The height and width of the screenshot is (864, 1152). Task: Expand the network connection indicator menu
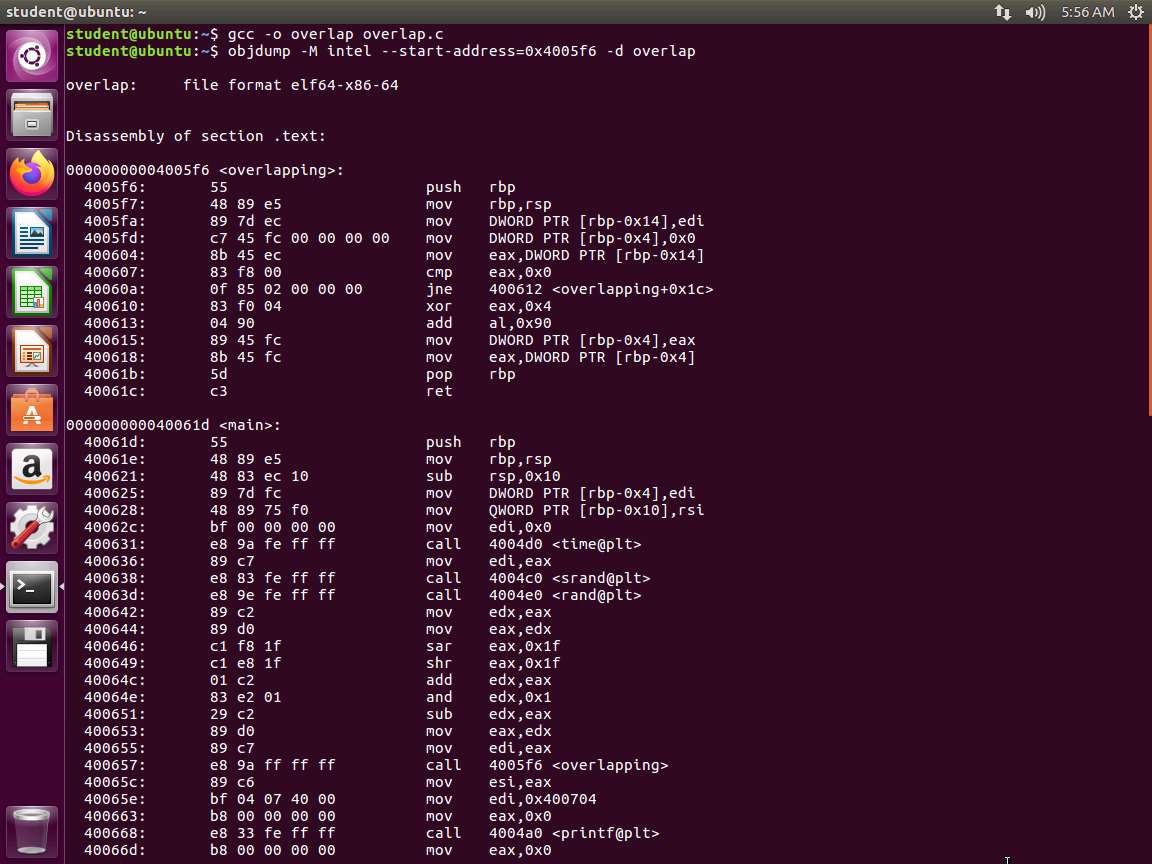[1002, 12]
